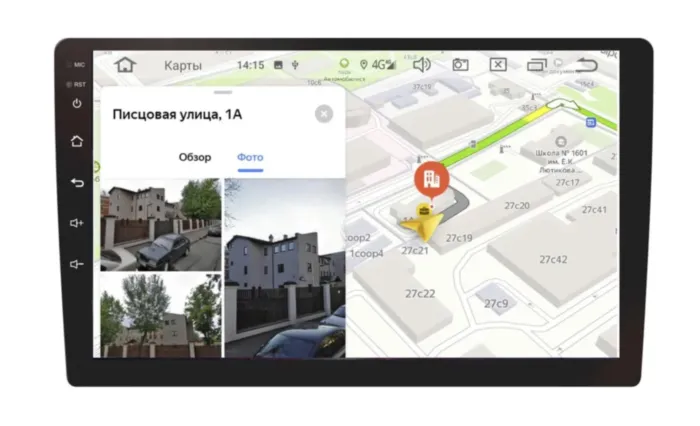Tap the boxed X close-app icon
Viewport: 700px width, 426px height.
[498, 65]
